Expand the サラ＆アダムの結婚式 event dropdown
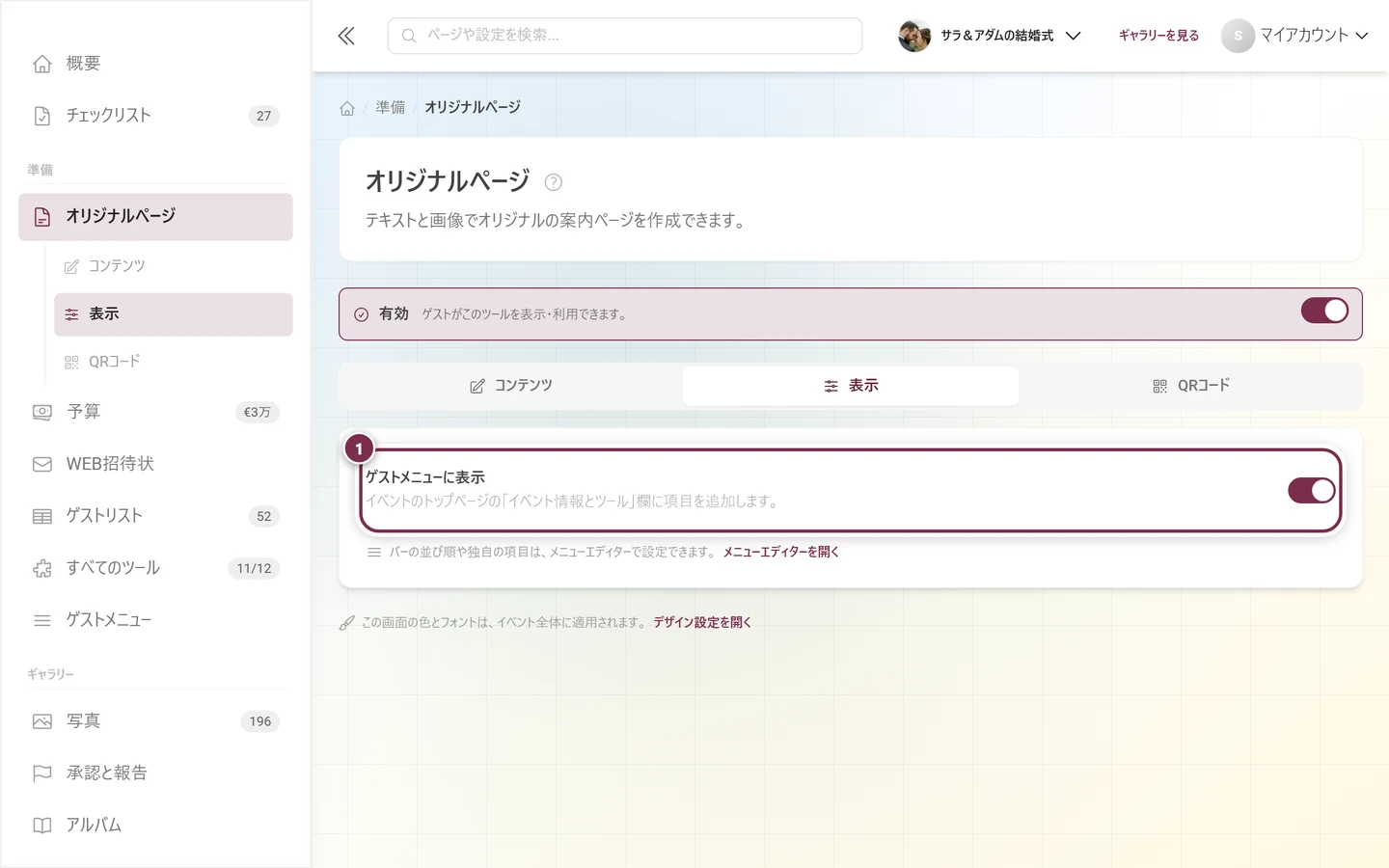The height and width of the screenshot is (868, 1389). 990,36
